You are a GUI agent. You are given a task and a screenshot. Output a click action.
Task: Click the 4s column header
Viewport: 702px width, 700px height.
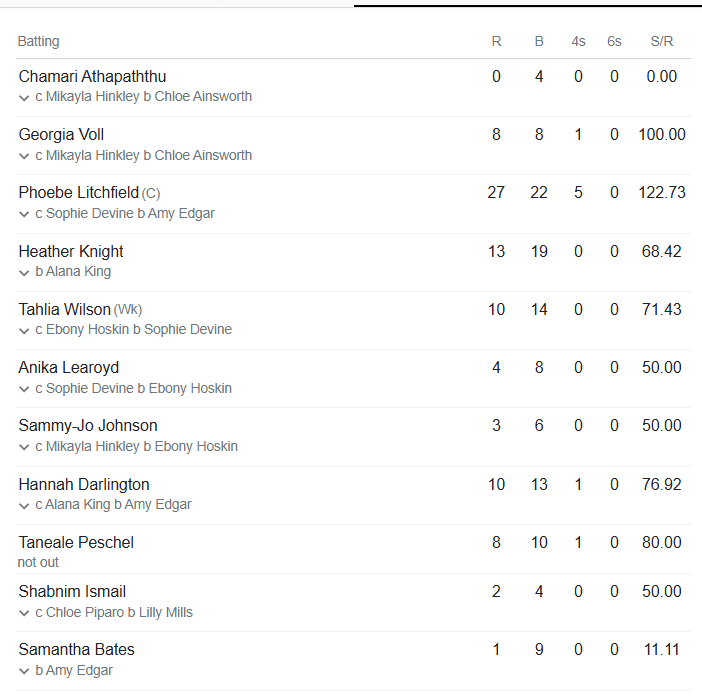pos(579,41)
